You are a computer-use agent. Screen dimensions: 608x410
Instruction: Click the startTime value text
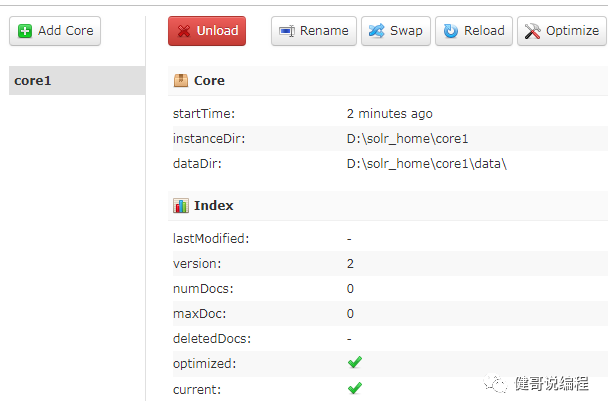coord(389,114)
